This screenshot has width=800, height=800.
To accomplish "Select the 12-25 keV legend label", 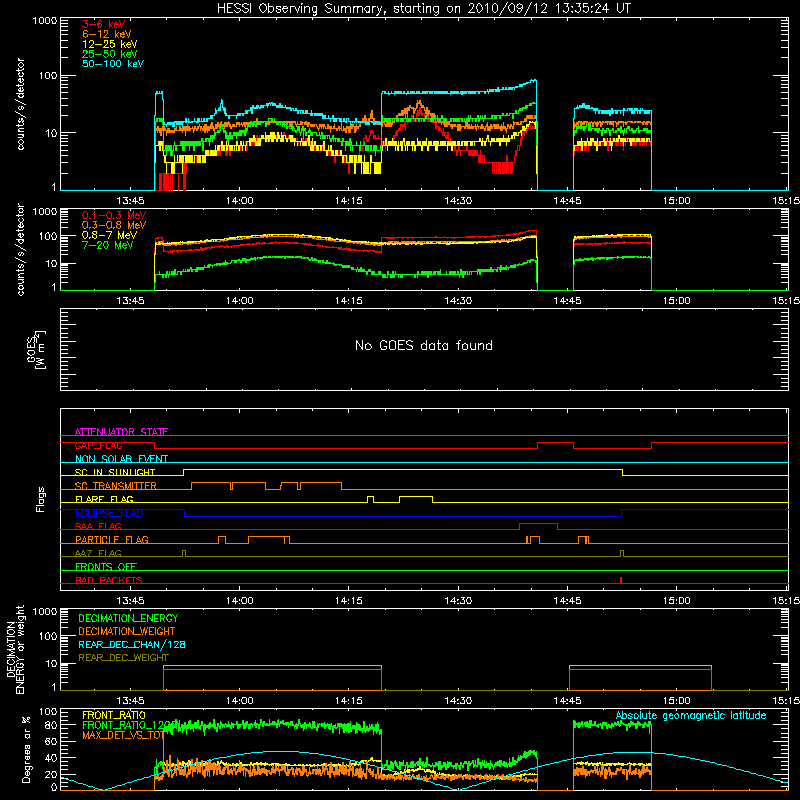I will tap(110, 44).
